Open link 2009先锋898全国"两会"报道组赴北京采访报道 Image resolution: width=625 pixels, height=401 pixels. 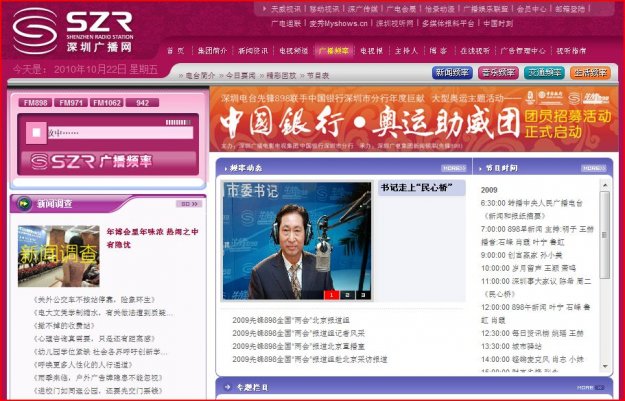(x=310, y=360)
